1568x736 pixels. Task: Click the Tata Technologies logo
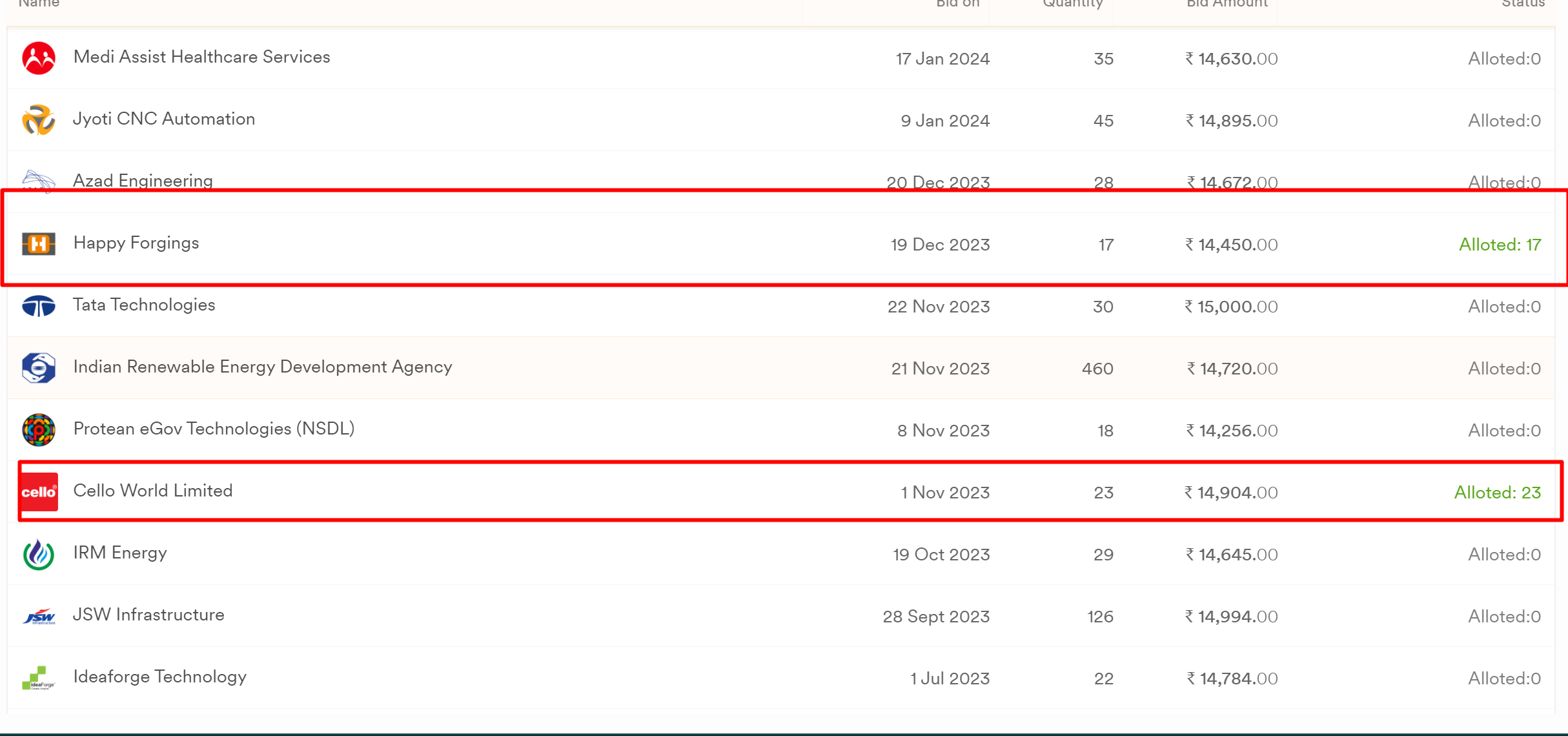click(x=39, y=306)
